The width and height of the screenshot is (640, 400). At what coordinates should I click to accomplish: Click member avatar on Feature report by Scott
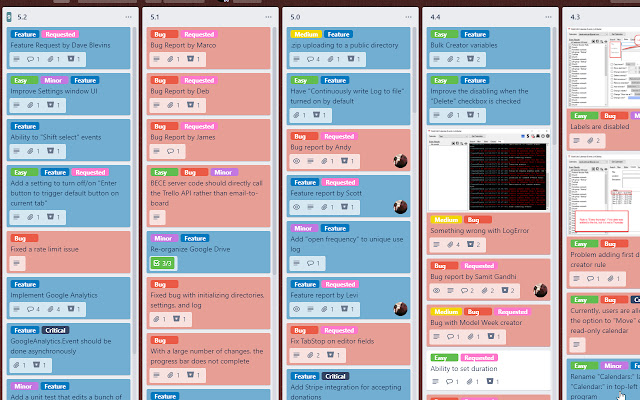(x=400, y=207)
